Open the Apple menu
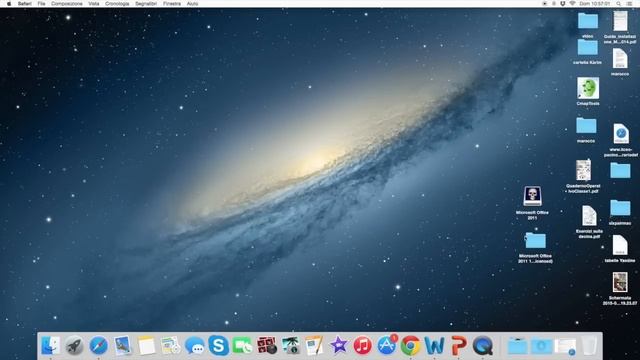 (9, 4)
